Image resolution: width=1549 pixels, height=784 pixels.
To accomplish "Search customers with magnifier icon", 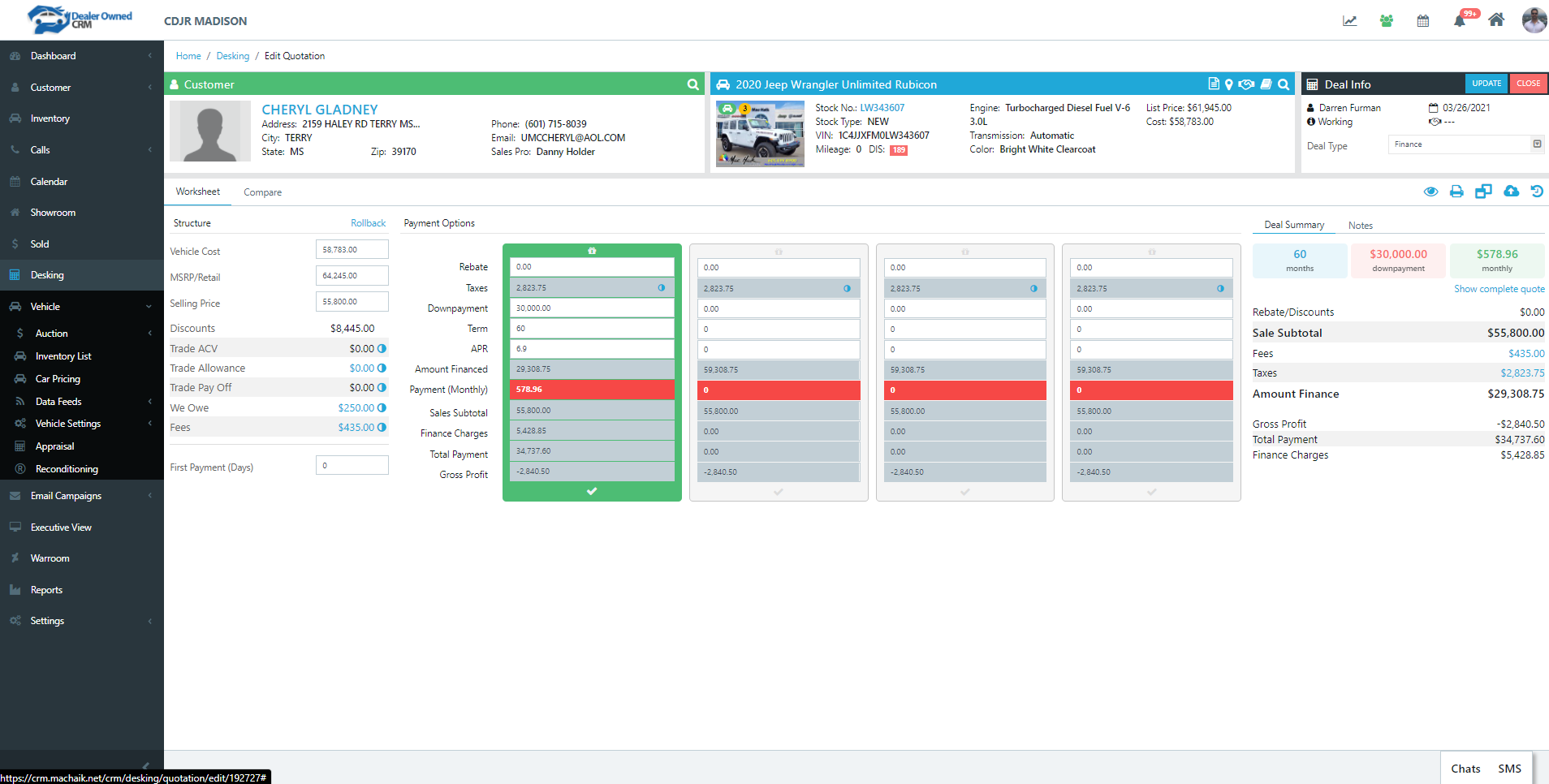I will click(693, 84).
